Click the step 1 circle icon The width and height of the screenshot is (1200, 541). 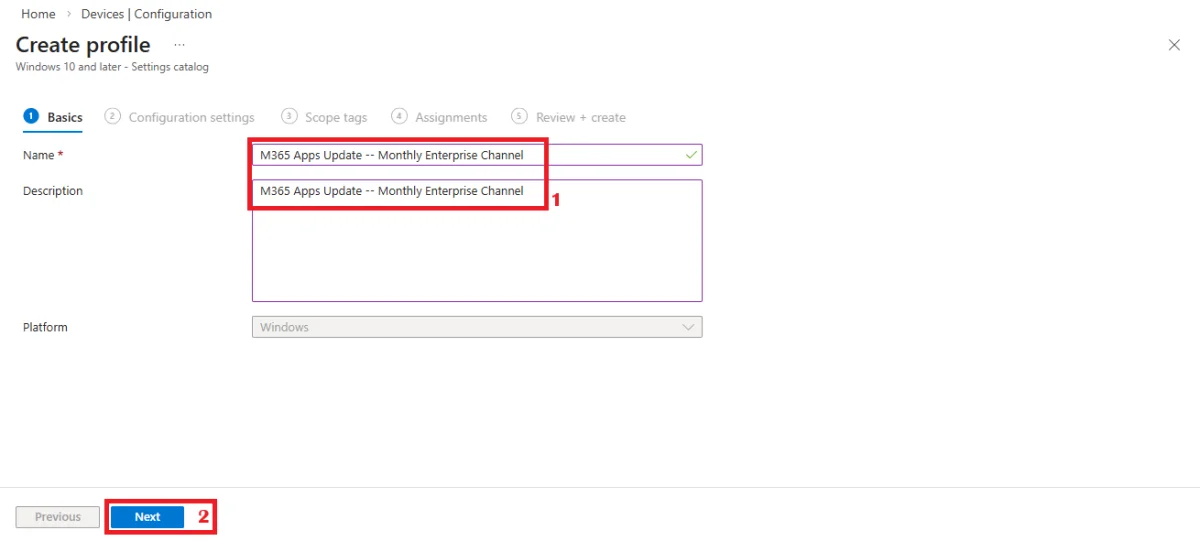pyautogui.click(x=30, y=116)
